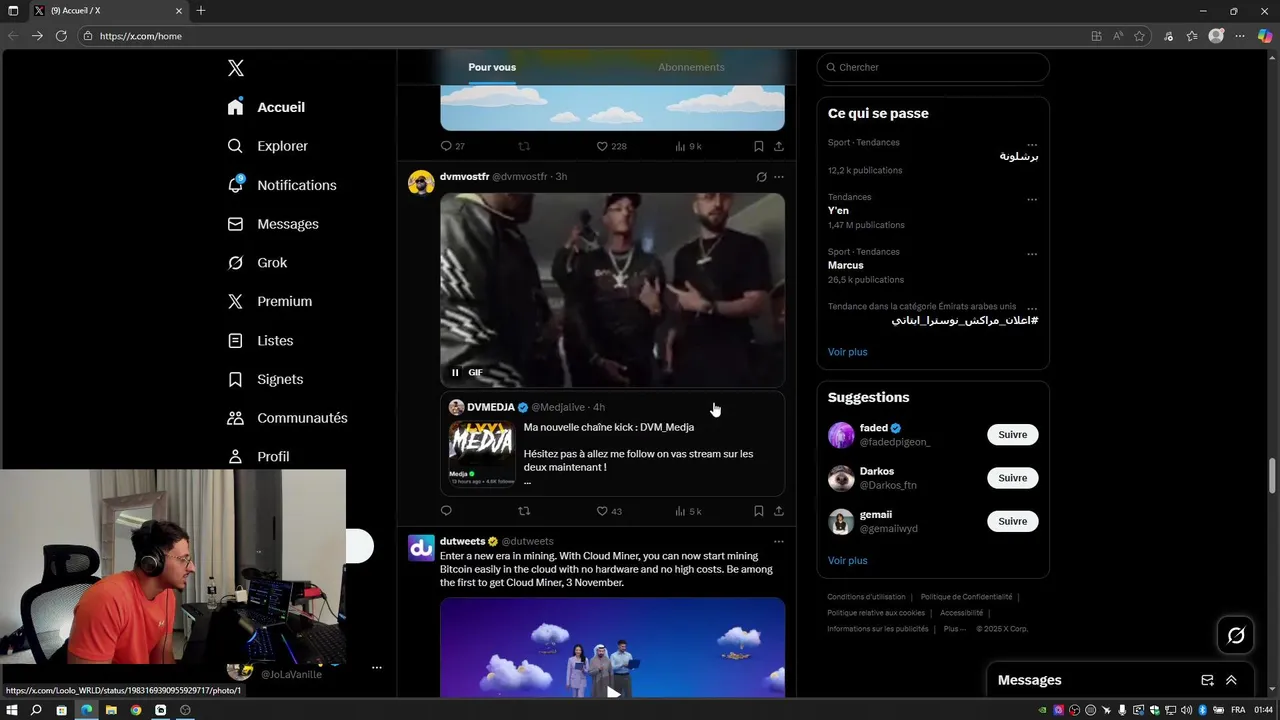Screen dimensions: 1280x720
Task: Open Accueil home in the sidebar
Action: (266, 107)
